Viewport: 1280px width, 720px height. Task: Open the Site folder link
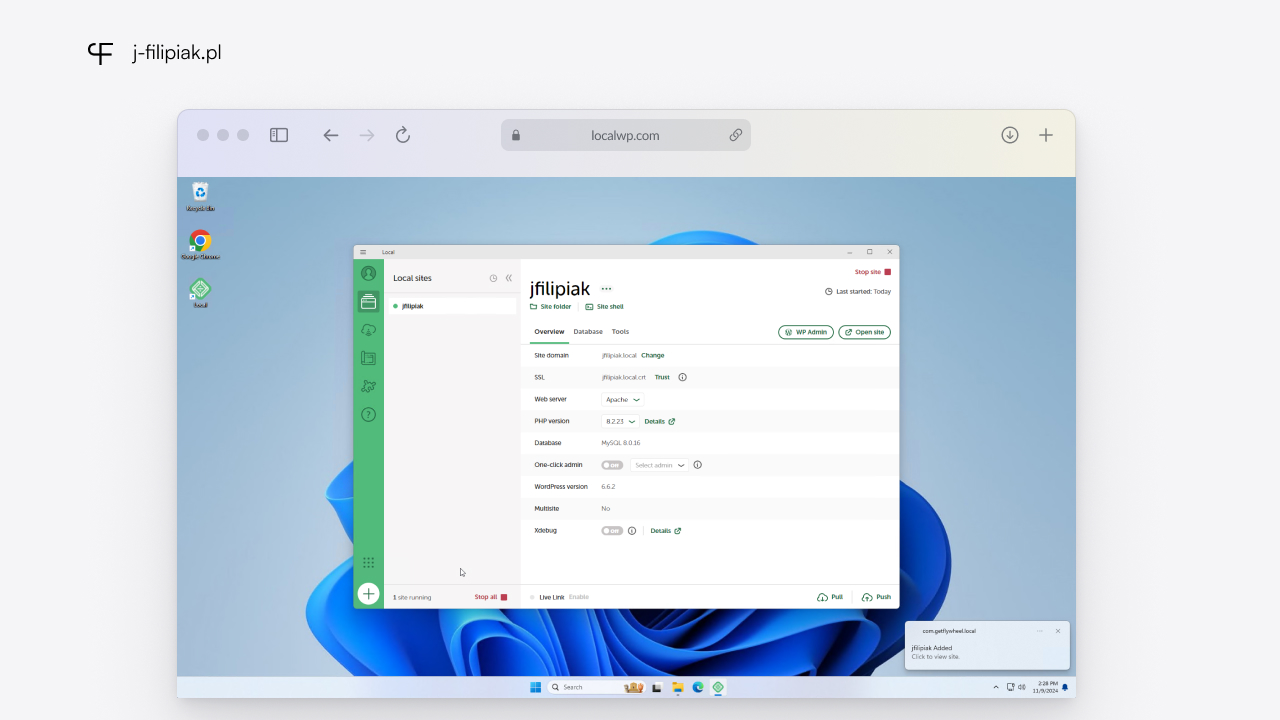click(551, 307)
